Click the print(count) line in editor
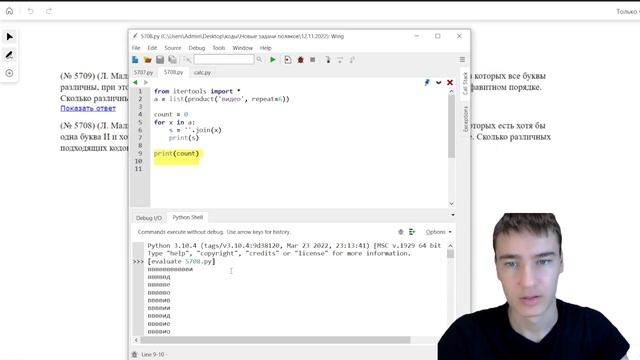Image resolution: width=640 pixels, height=360 pixels. (176, 153)
